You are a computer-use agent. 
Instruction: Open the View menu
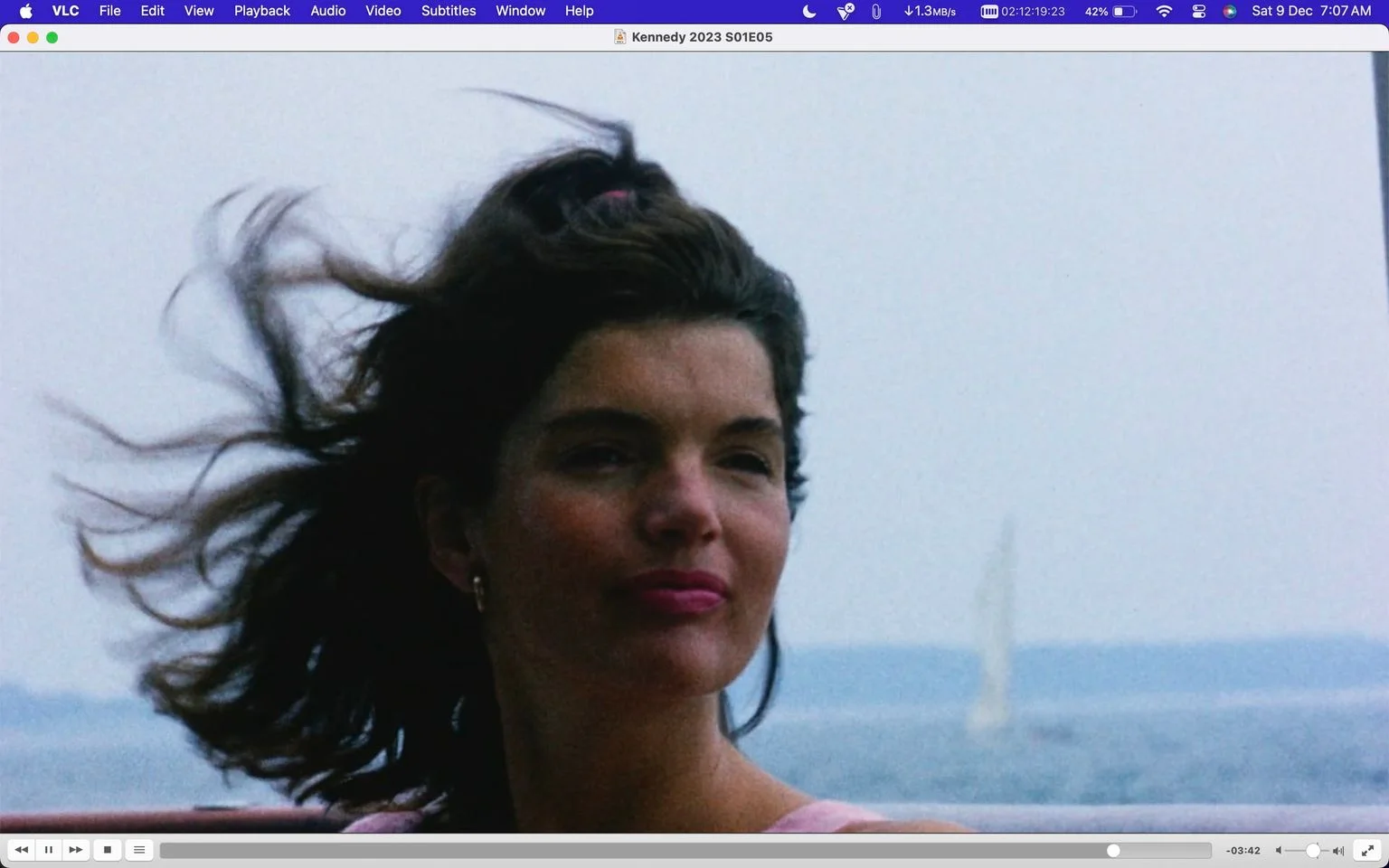(199, 11)
